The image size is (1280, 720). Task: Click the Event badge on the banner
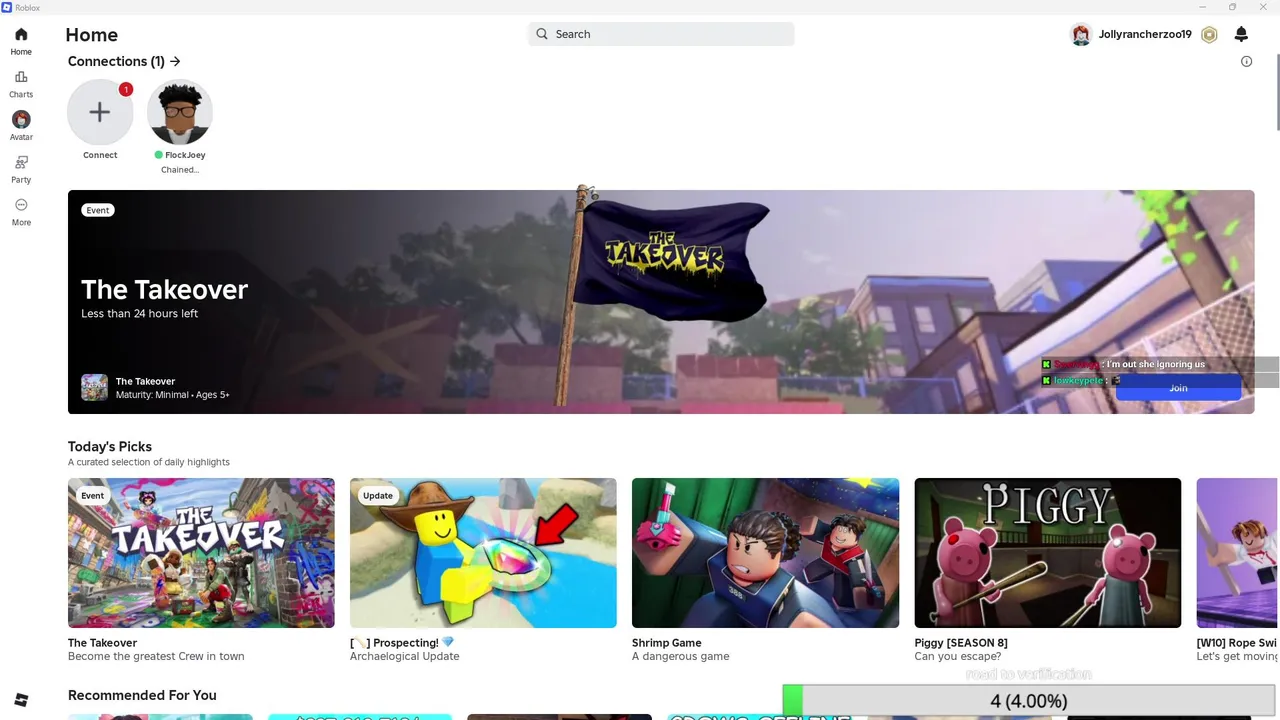pyautogui.click(x=98, y=210)
